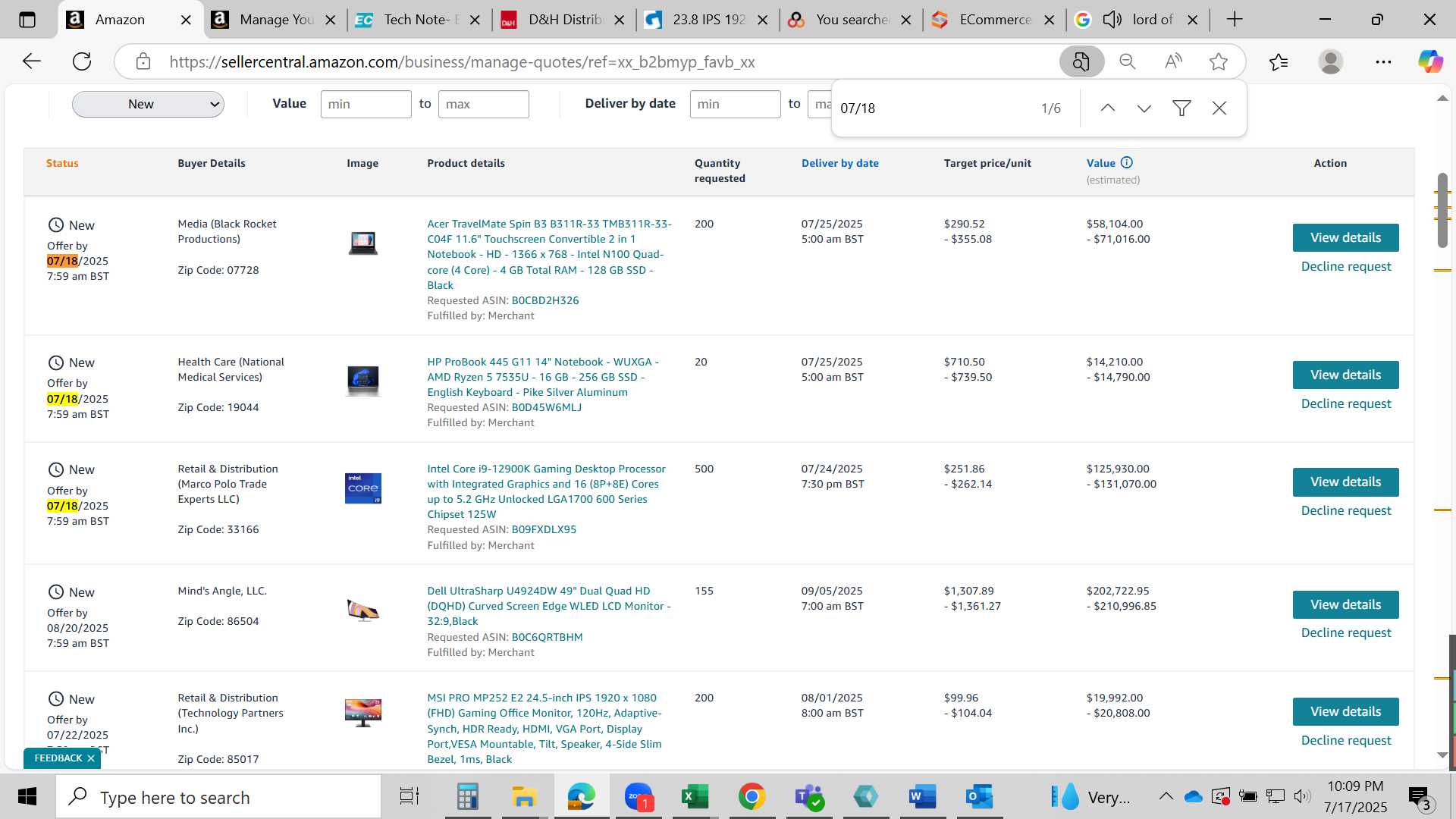Click the Value info icon
Screen dimensions: 1456x819
coord(1127,162)
